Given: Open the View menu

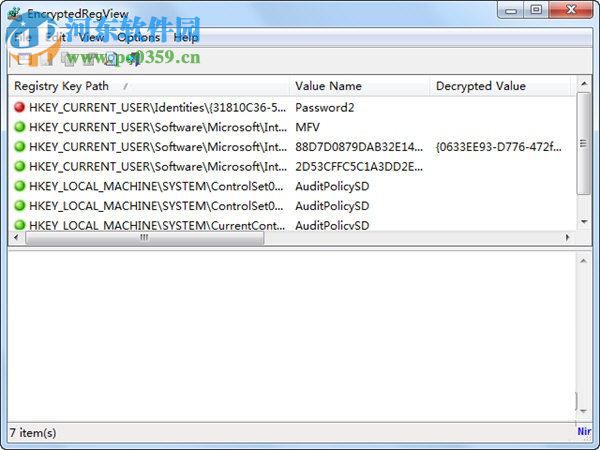Looking at the screenshot, I should pos(91,38).
